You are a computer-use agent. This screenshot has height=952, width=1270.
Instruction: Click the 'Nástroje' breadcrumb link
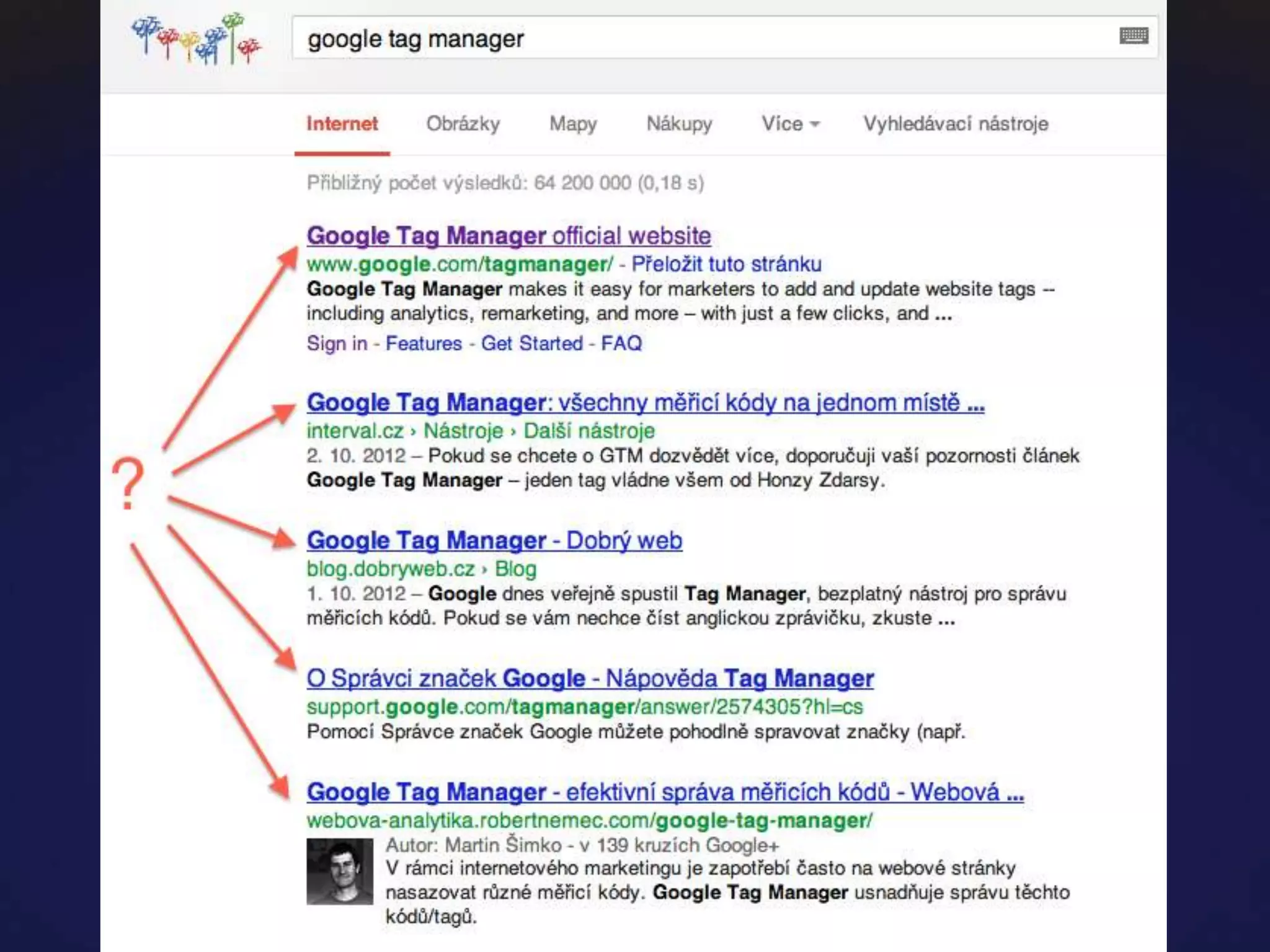463,430
